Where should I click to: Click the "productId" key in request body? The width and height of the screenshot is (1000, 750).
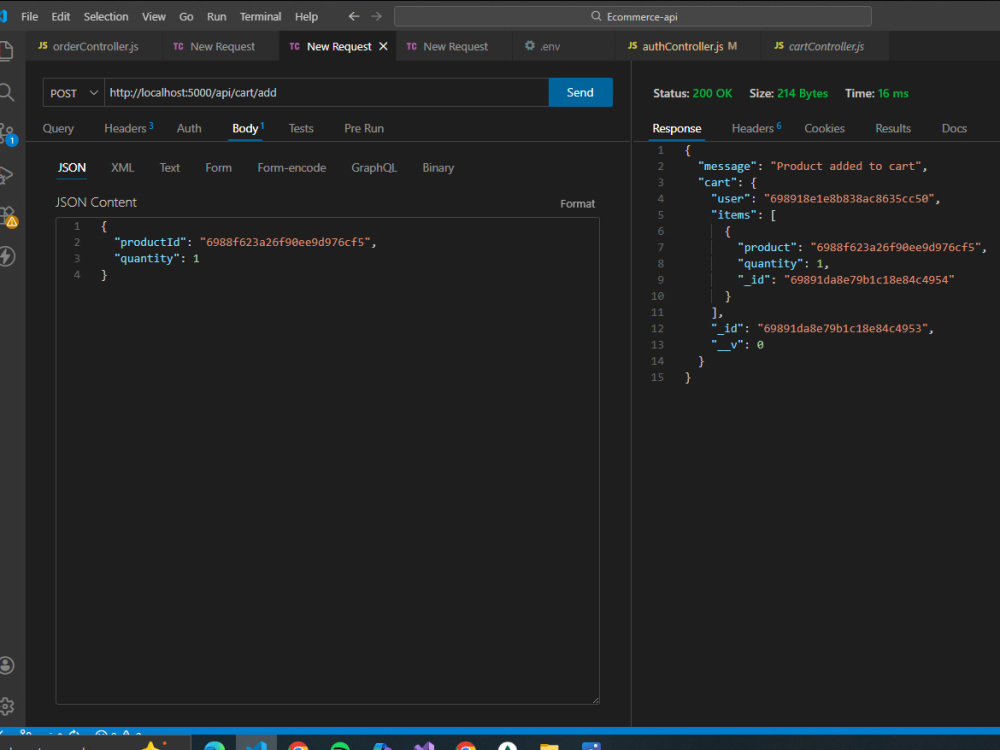(x=150, y=242)
